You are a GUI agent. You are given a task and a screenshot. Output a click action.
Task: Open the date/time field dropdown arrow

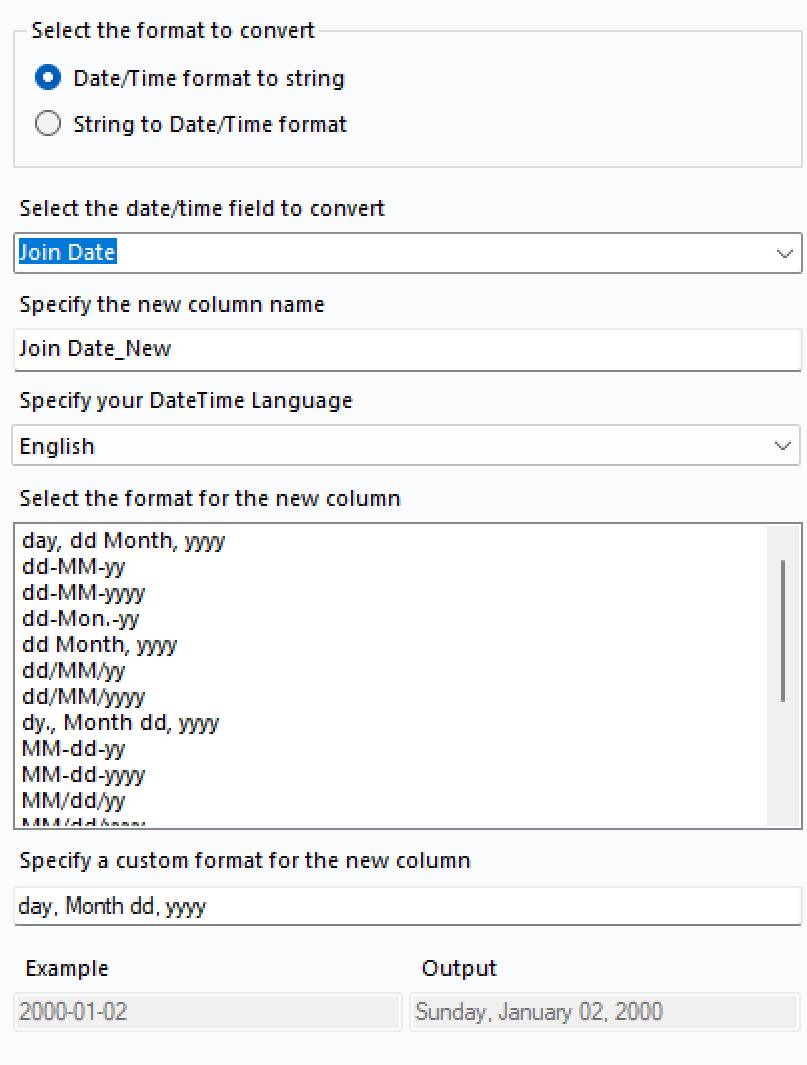click(x=784, y=254)
